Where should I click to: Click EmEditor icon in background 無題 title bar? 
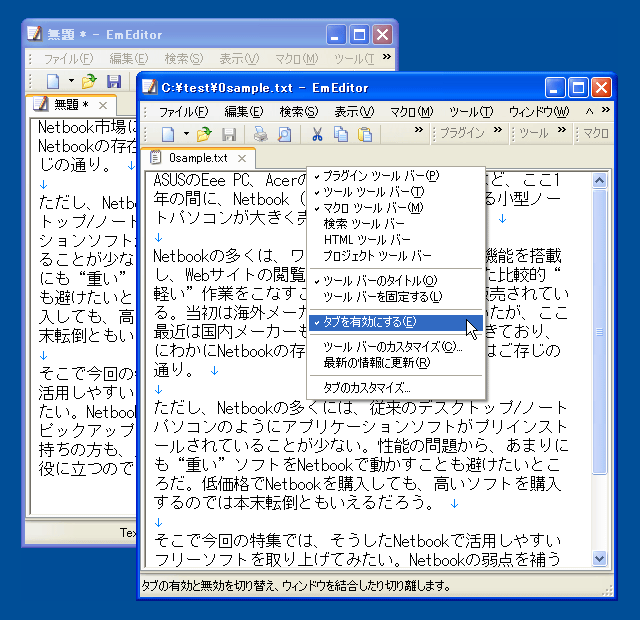coord(35,34)
